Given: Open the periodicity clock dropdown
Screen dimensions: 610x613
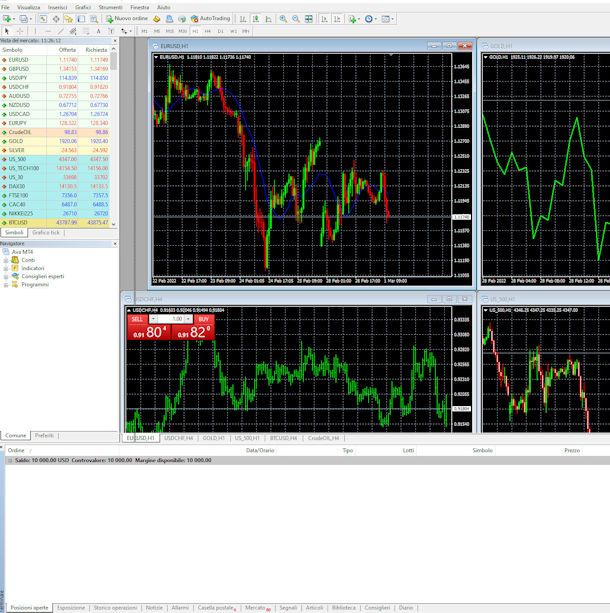Looking at the screenshot, I should click(x=370, y=19).
